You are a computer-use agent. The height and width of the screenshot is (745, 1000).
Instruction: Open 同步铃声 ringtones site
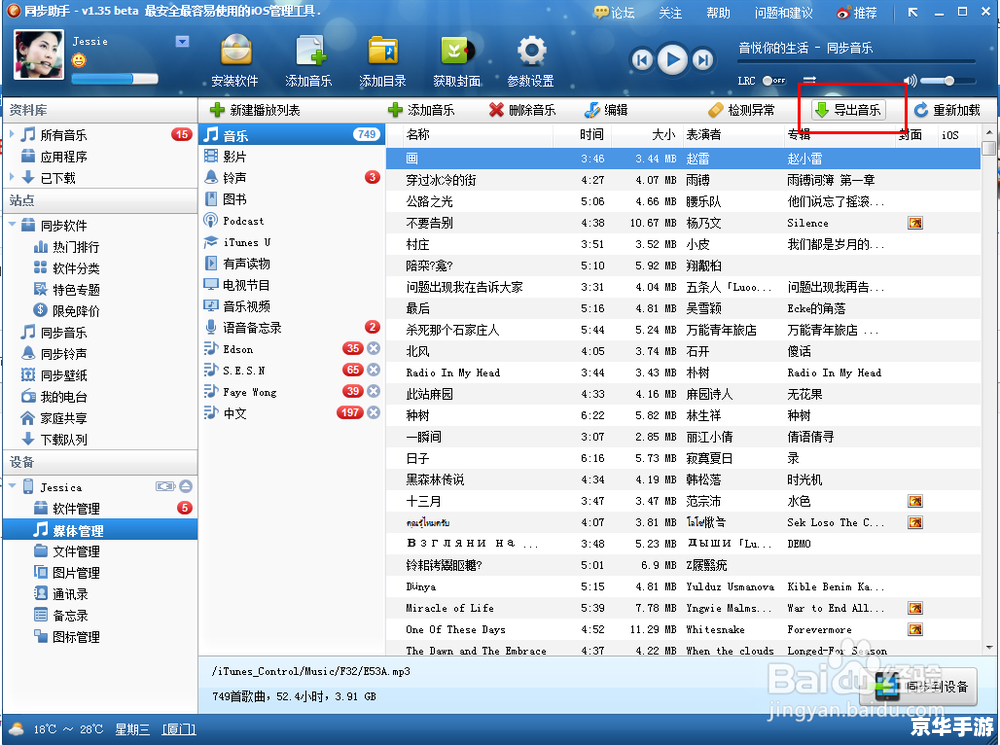[x=54, y=353]
